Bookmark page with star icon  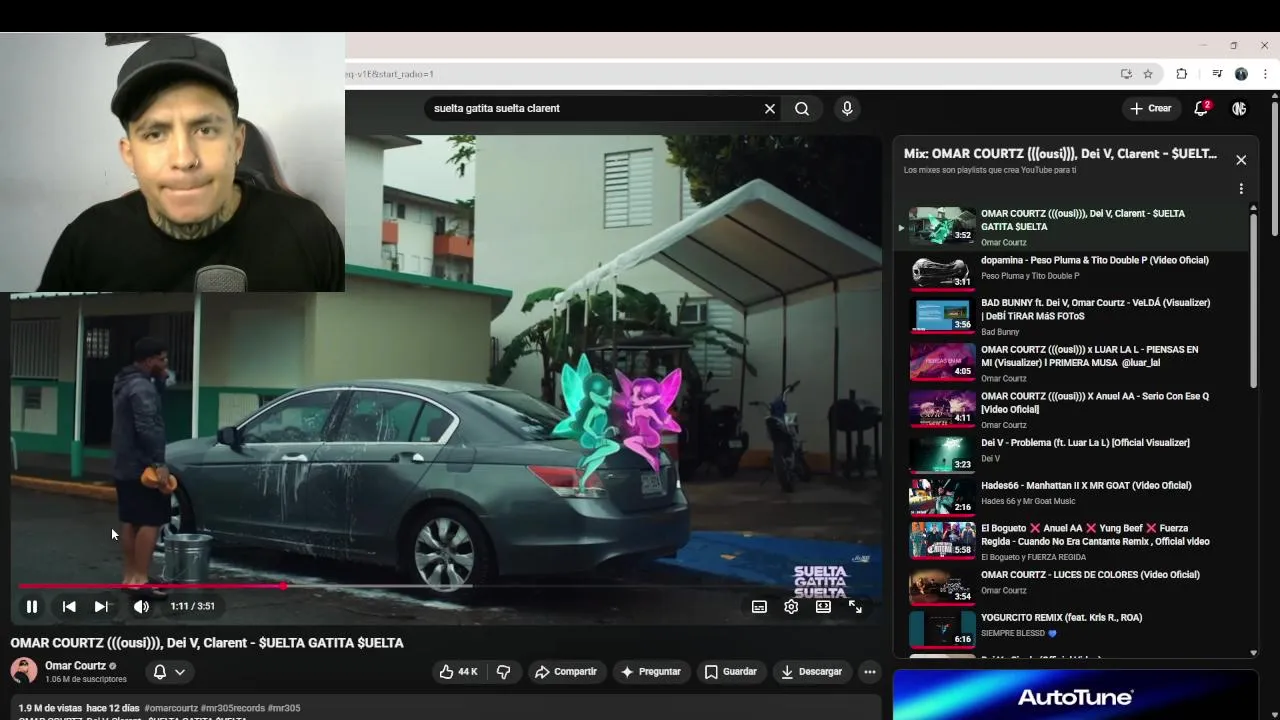click(x=1148, y=74)
